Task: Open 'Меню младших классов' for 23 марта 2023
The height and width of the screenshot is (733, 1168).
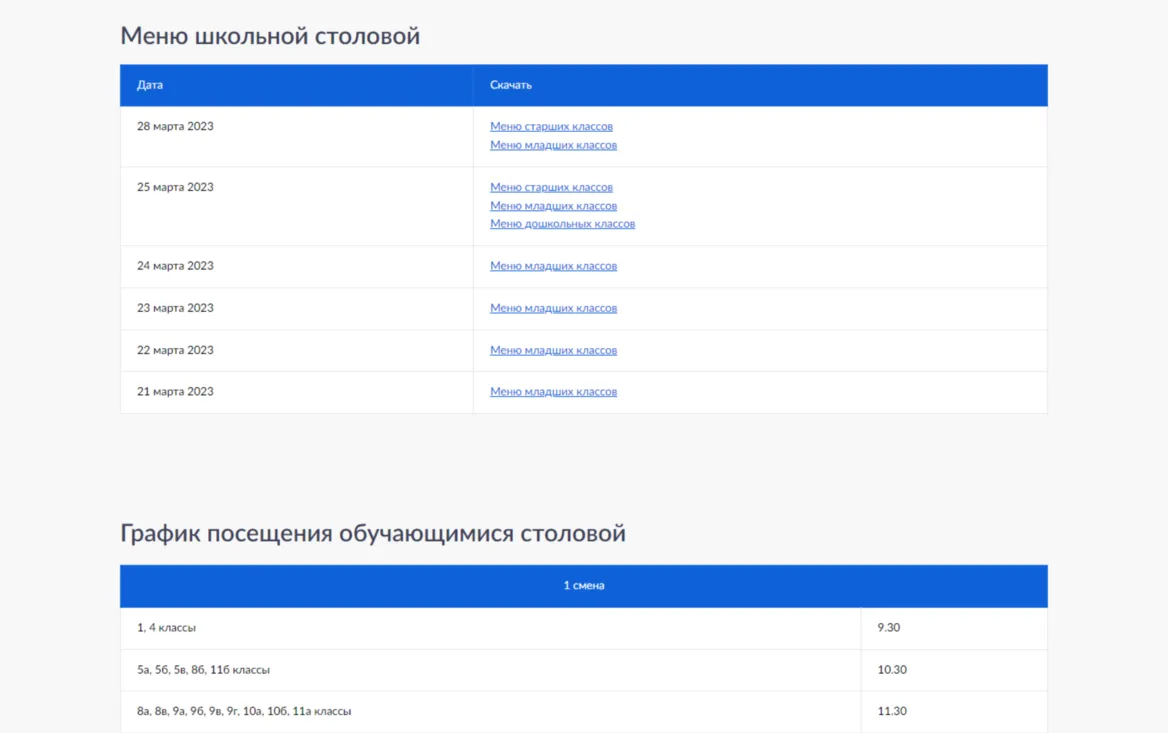Action: [x=553, y=308]
